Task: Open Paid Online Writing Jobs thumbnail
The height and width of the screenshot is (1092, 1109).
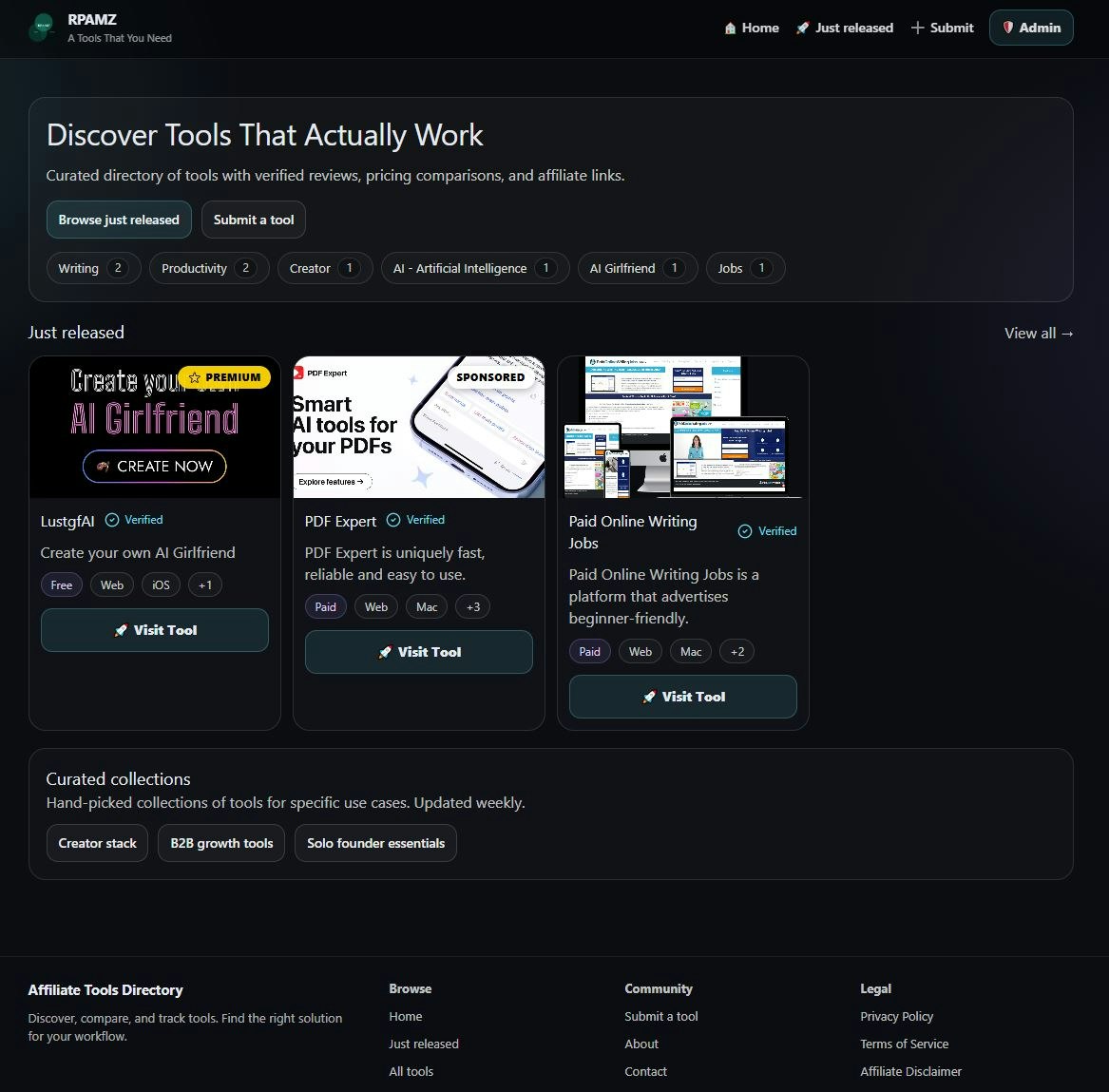Action: click(682, 427)
